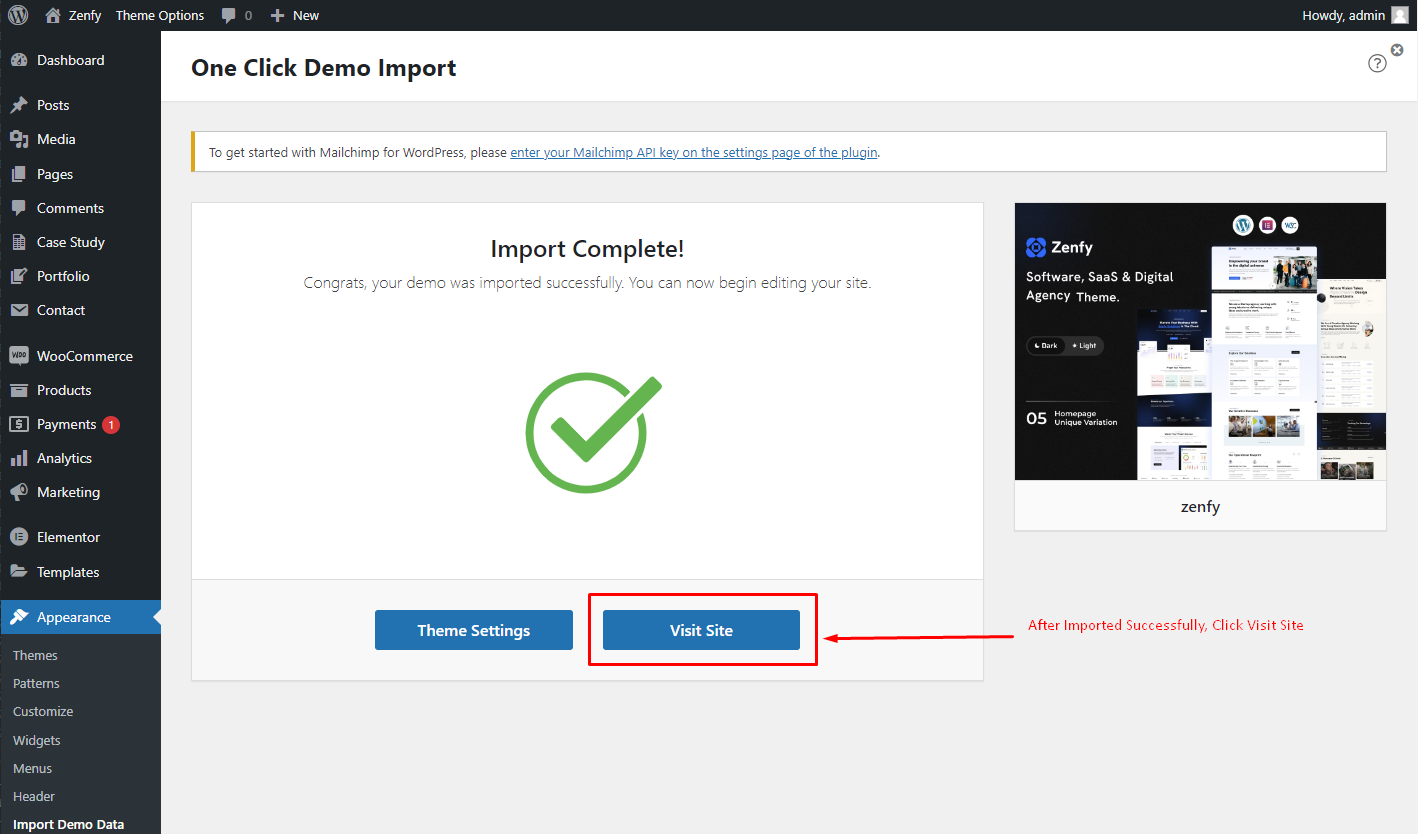Click the help question mark icon
Image resolution: width=1418 pixels, height=834 pixels.
click(1377, 63)
